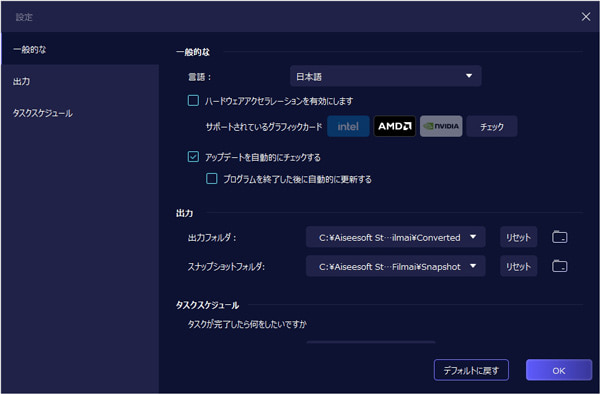The height and width of the screenshot is (394, 600).
Task: Select the AMD graphics card badge
Action: tap(395, 126)
